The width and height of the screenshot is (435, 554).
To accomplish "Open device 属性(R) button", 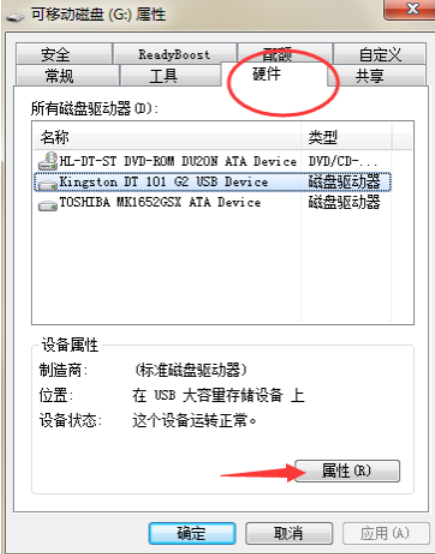I will tap(347, 471).
